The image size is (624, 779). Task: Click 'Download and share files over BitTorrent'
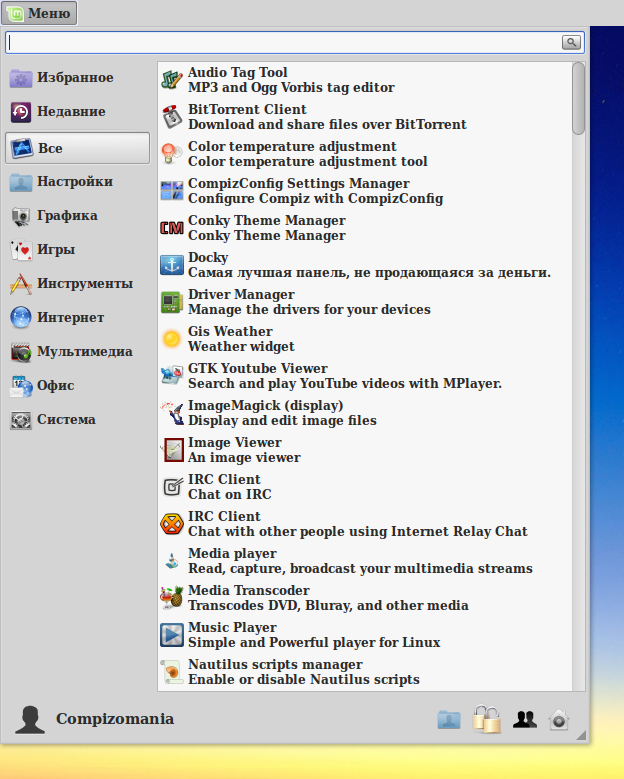click(327, 124)
